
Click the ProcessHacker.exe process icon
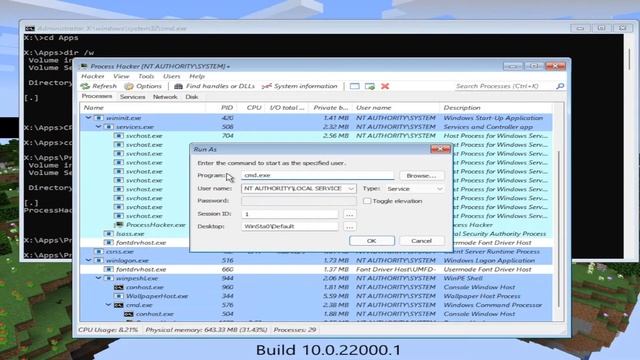[119, 224]
